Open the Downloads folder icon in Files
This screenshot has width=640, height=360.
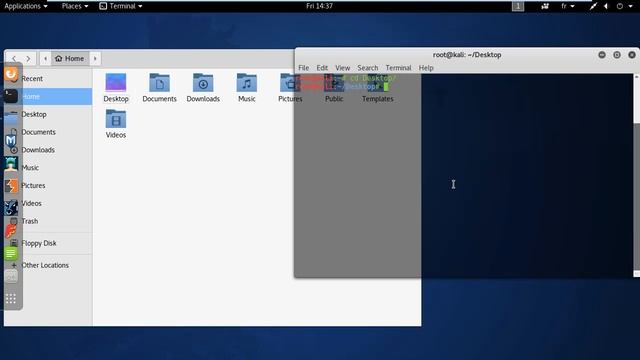[203, 83]
